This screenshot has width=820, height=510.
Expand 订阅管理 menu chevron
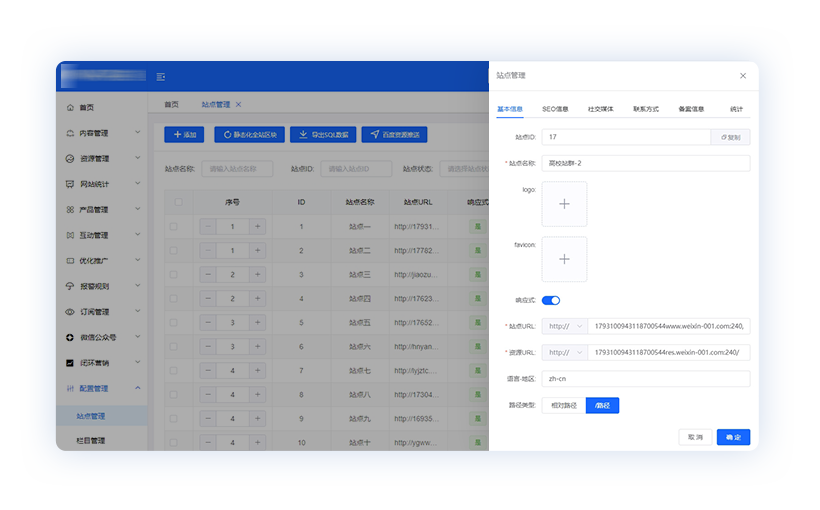[138, 311]
